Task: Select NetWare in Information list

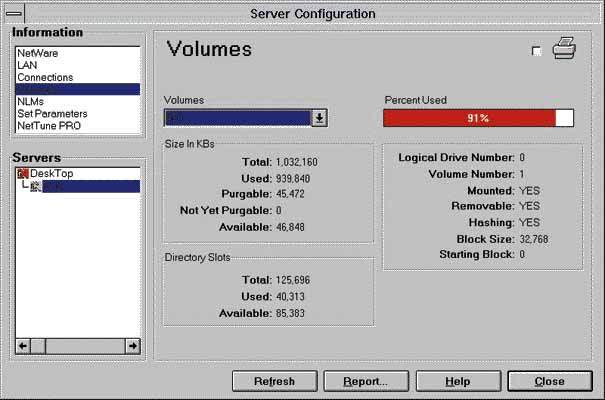Action: pyautogui.click(x=36, y=53)
